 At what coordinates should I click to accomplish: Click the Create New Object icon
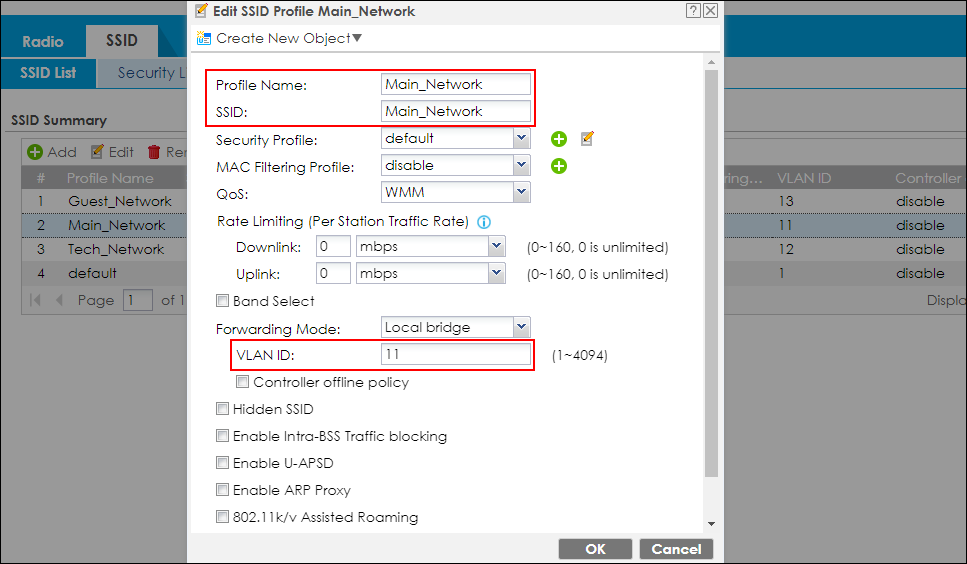tap(204, 38)
